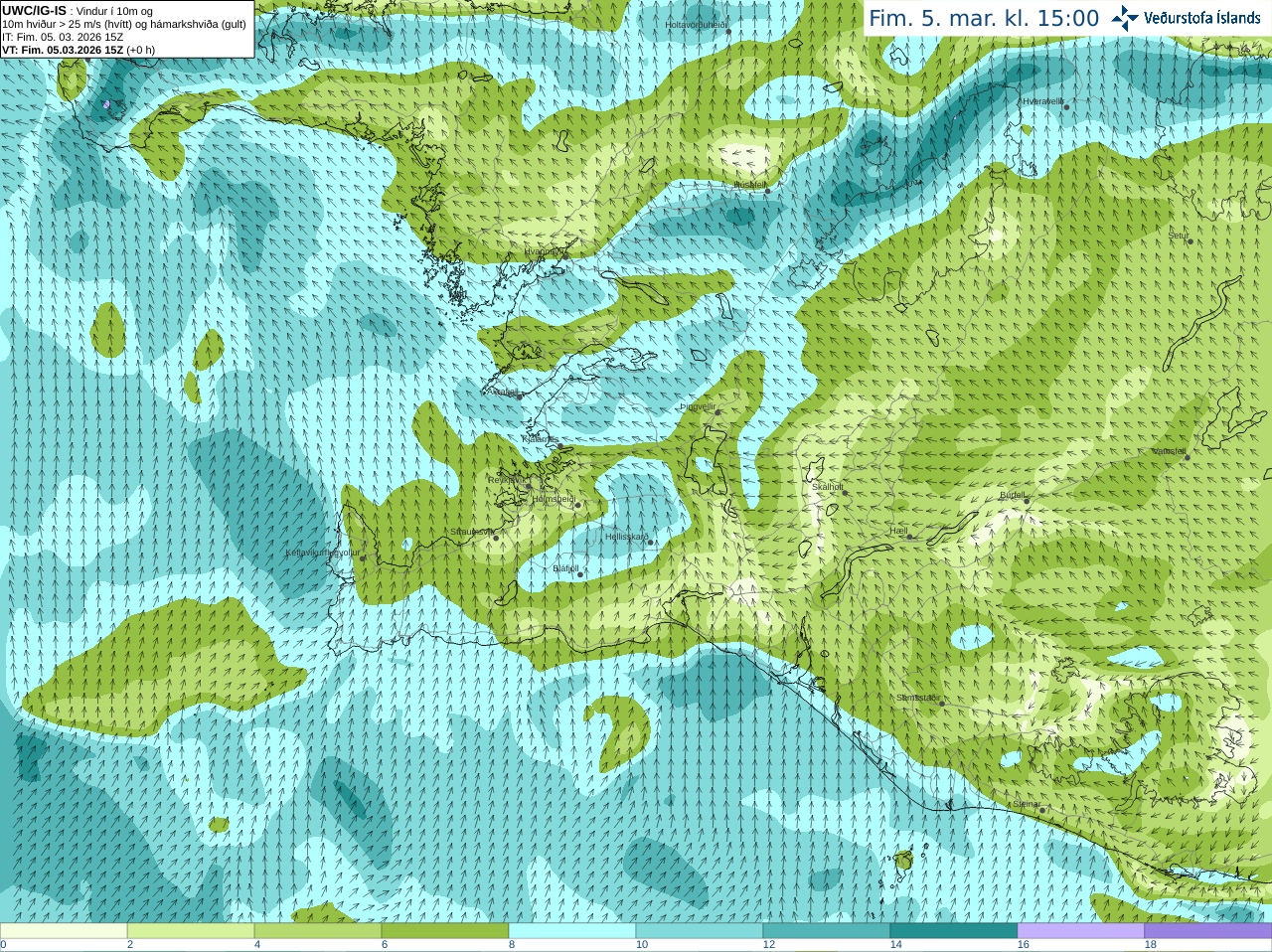Select the Hólmsheiði station marker

coord(577,505)
